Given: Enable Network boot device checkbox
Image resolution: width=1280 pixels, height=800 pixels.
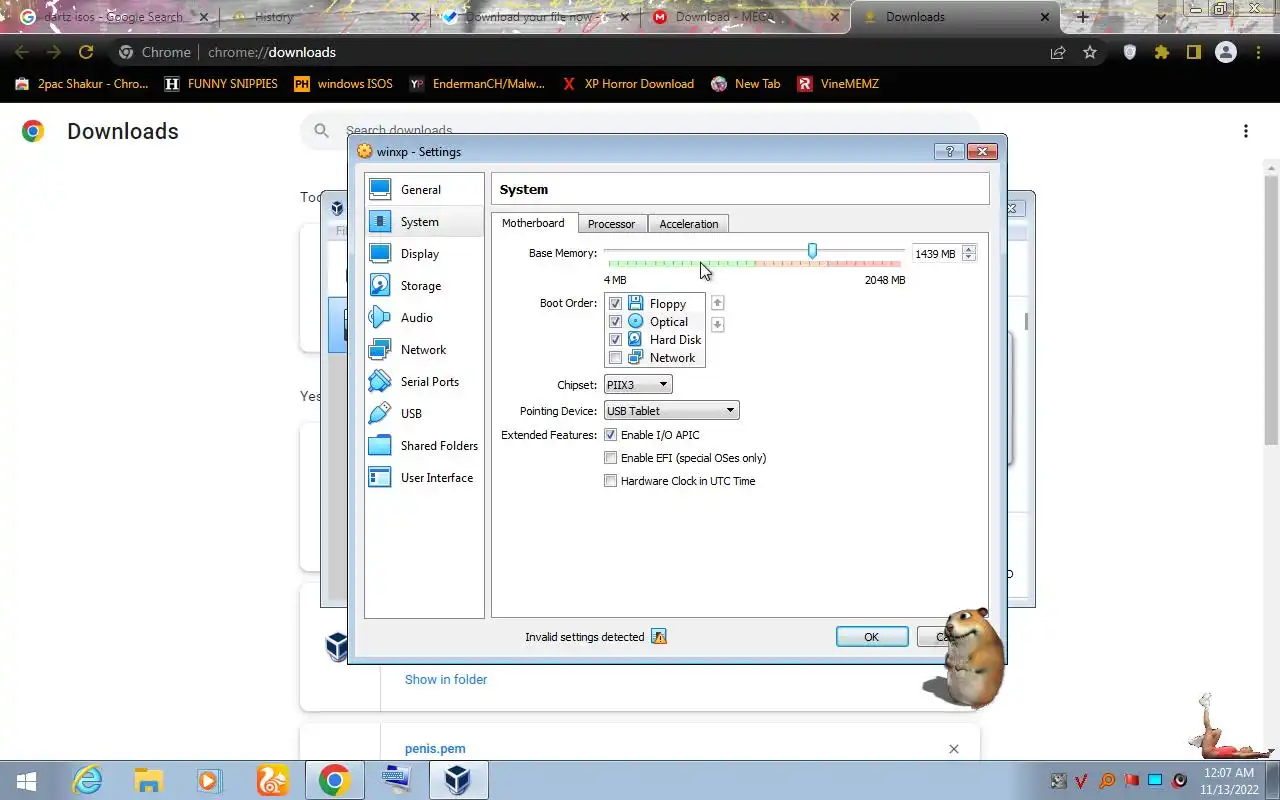Looking at the screenshot, I should tap(615, 358).
